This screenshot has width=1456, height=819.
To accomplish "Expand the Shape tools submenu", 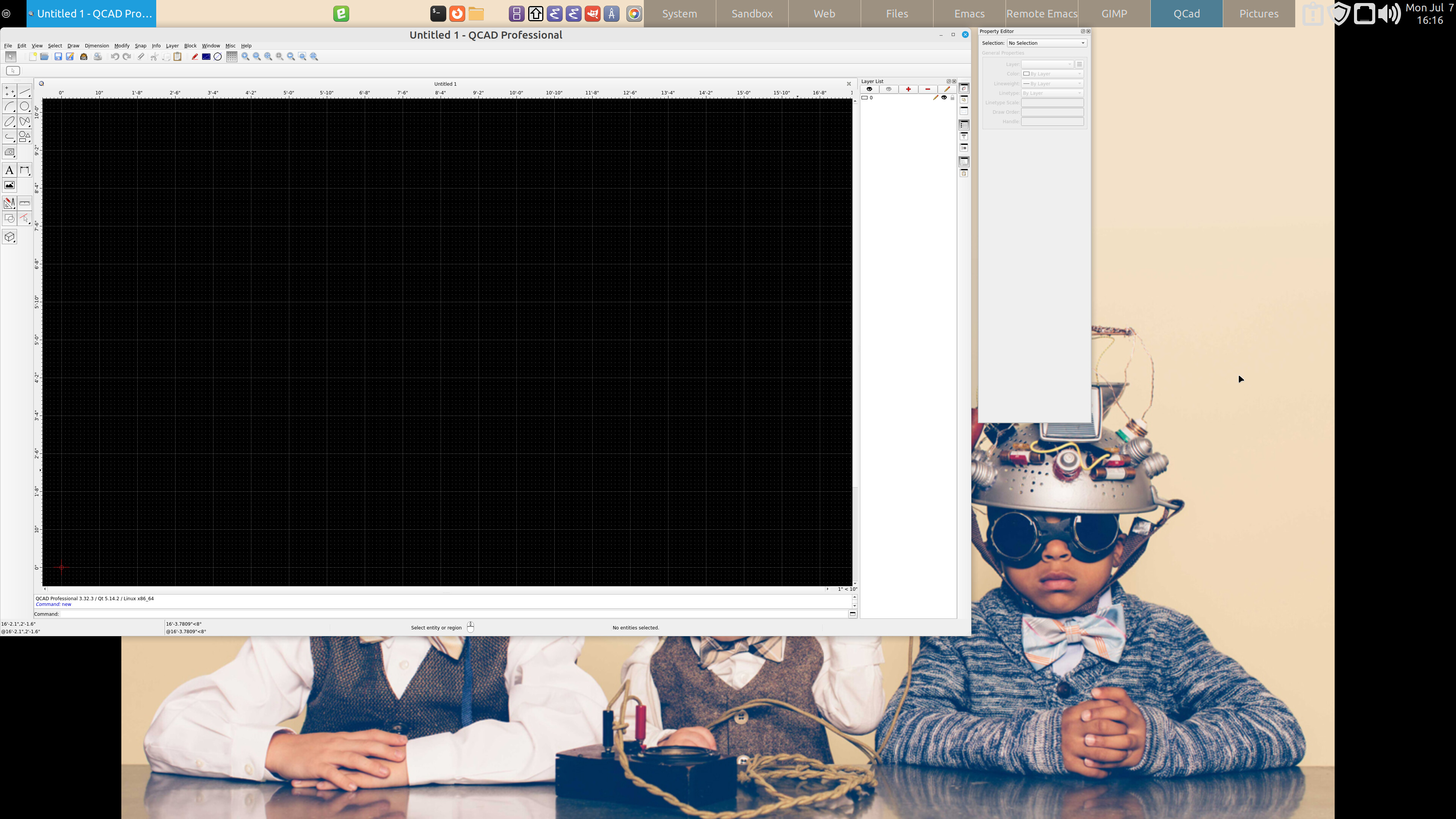I will 24,137.
